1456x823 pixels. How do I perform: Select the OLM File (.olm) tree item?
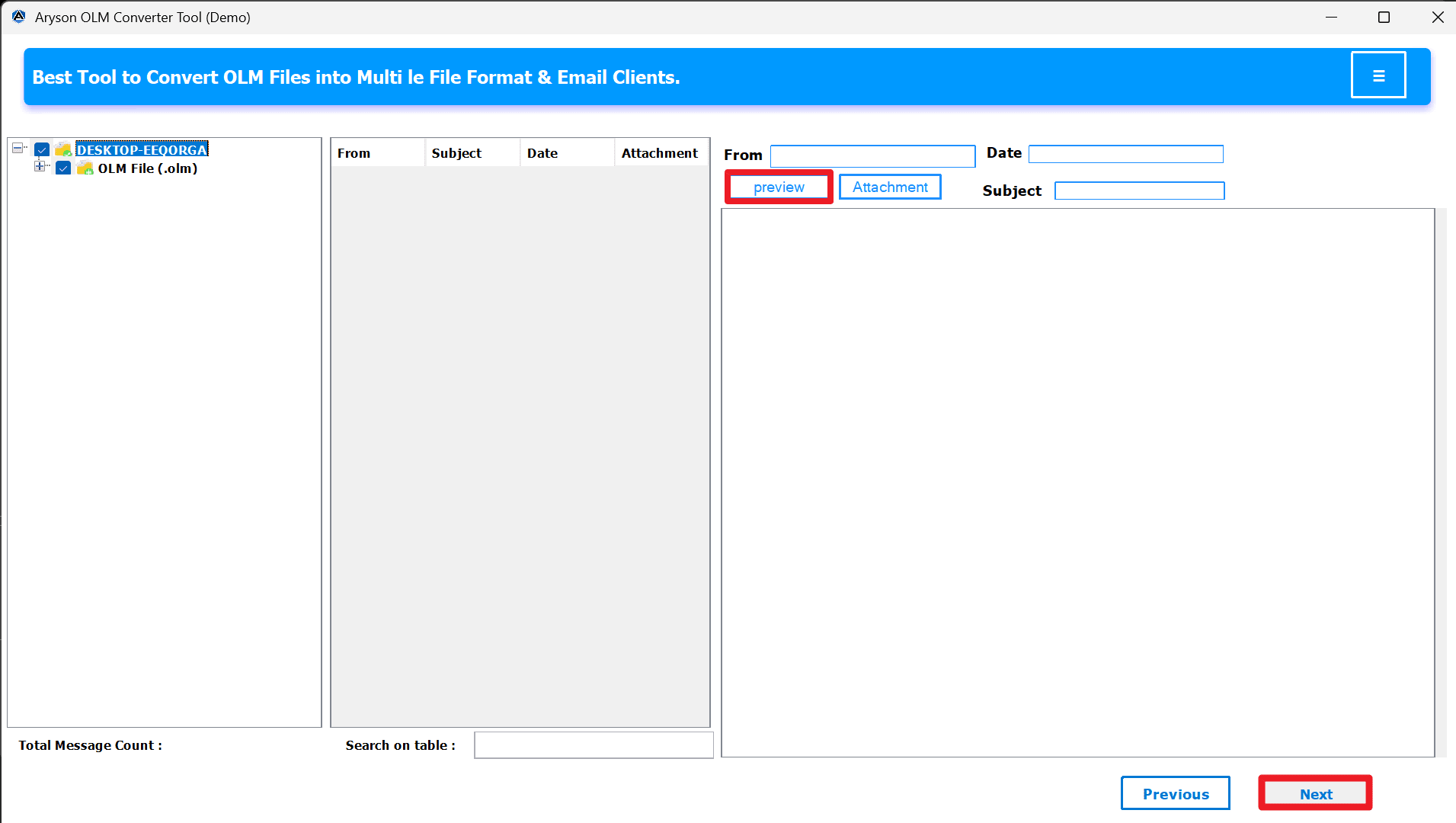tap(147, 168)
